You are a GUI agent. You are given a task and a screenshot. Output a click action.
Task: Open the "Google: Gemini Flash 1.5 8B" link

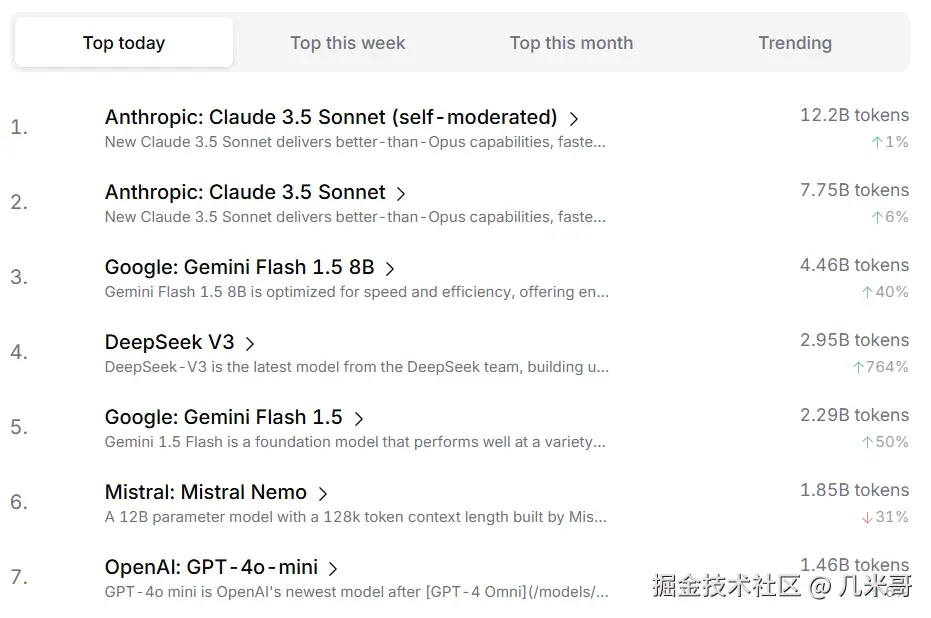241,267
